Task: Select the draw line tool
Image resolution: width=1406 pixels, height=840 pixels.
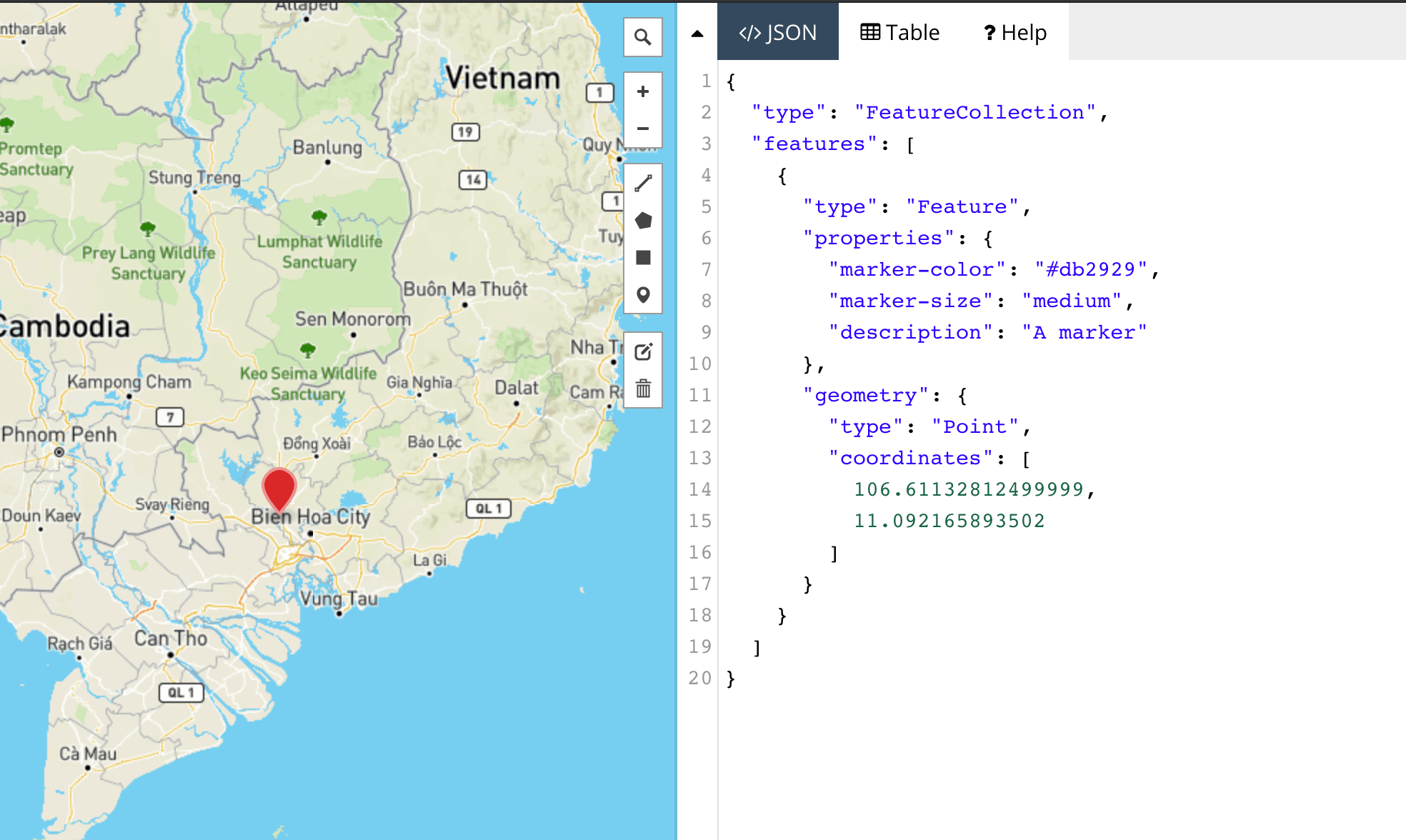Action: point(642,182)
